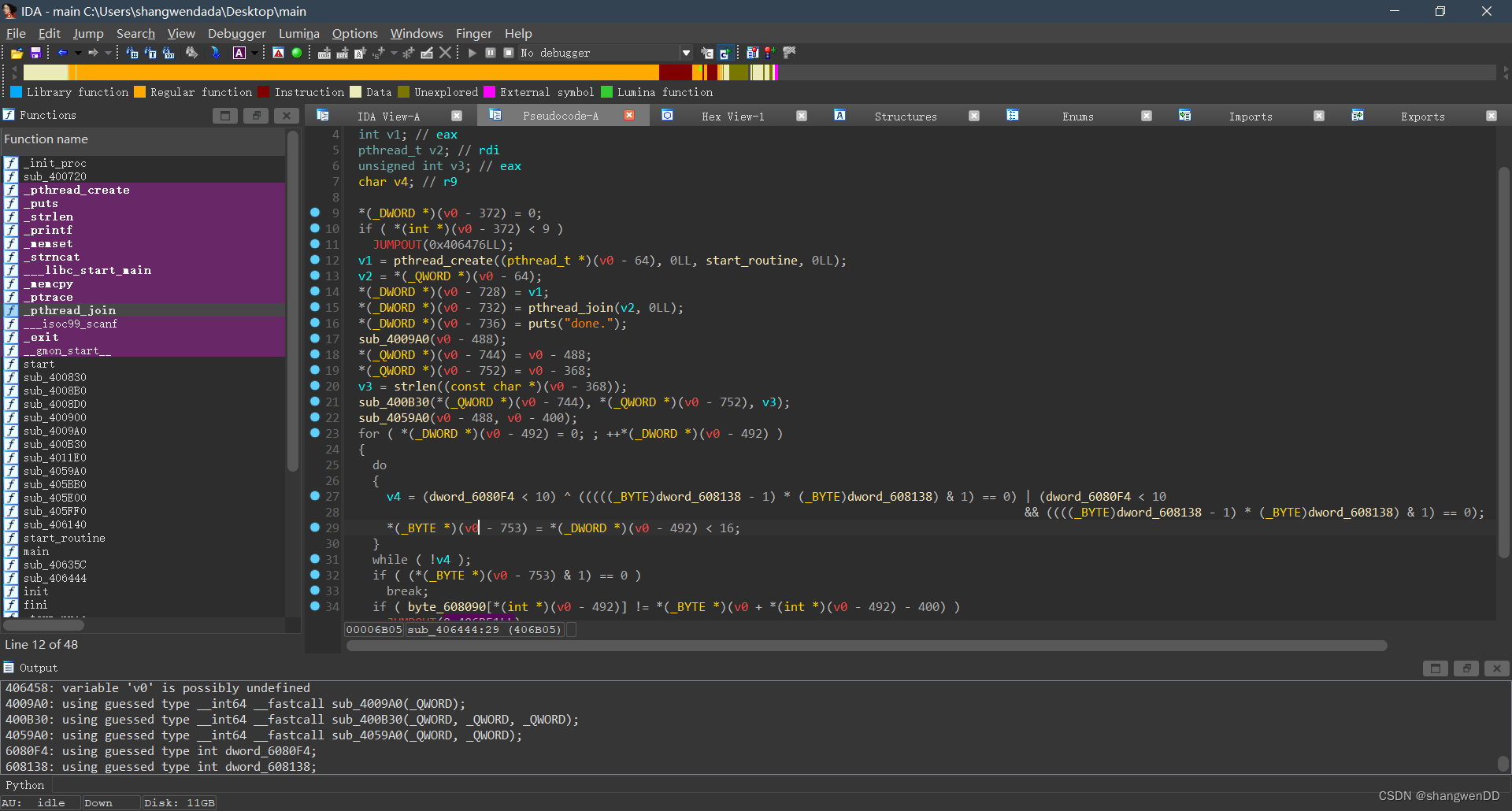Toggle breakpoint dot on line 34

point(315,606)
